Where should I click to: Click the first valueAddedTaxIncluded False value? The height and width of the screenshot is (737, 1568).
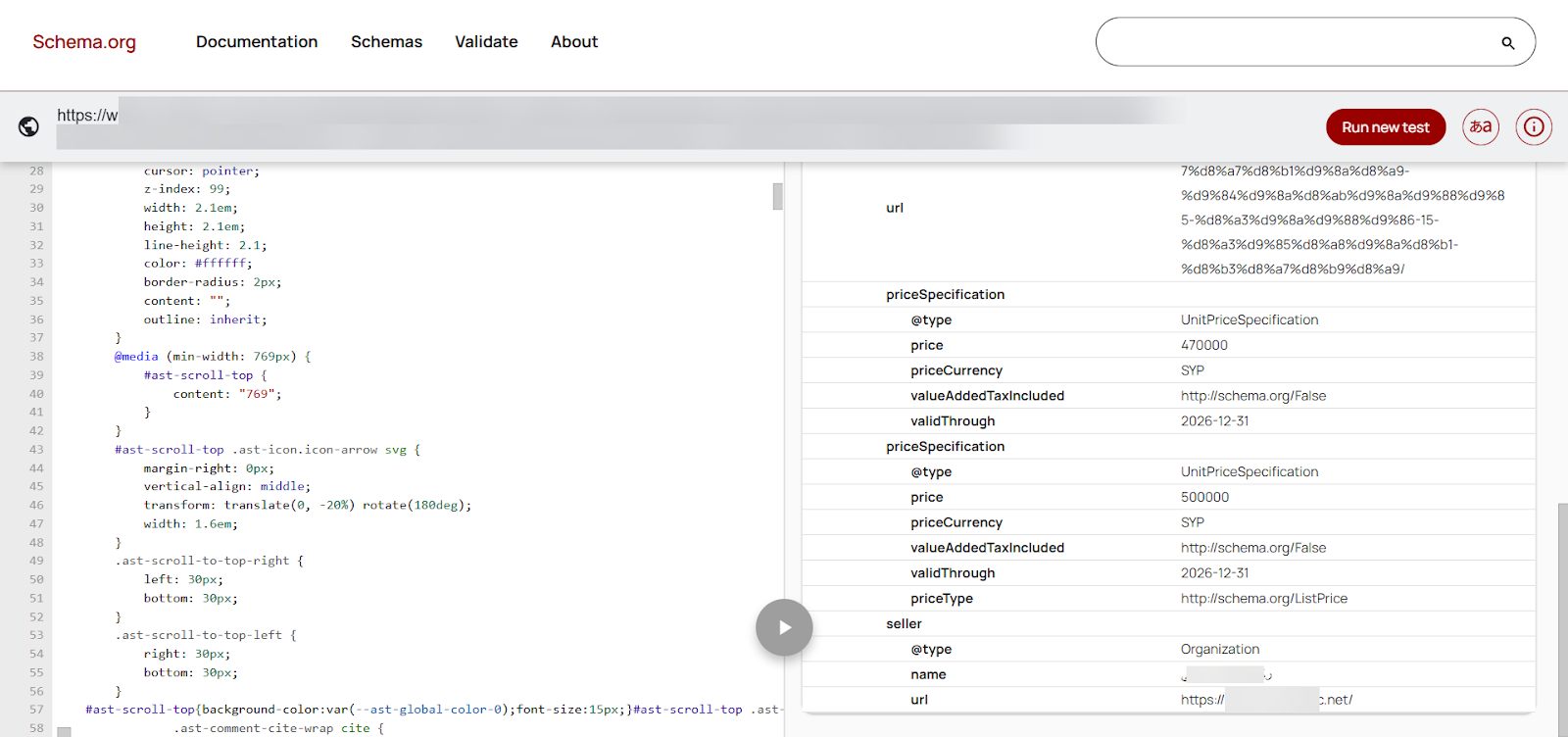tap(1253, 396)
